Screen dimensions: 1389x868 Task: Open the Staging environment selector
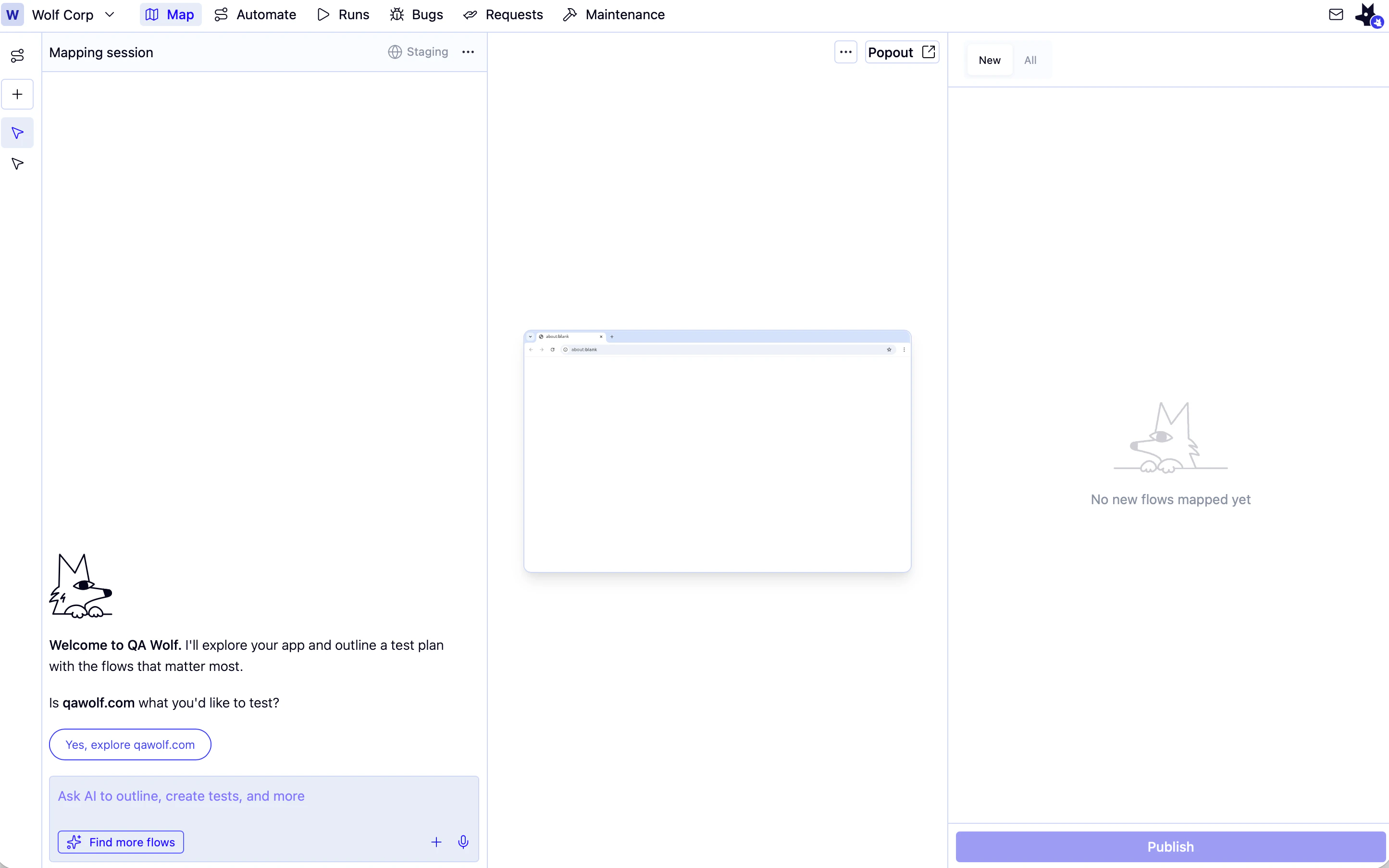[x=418, y=52]
